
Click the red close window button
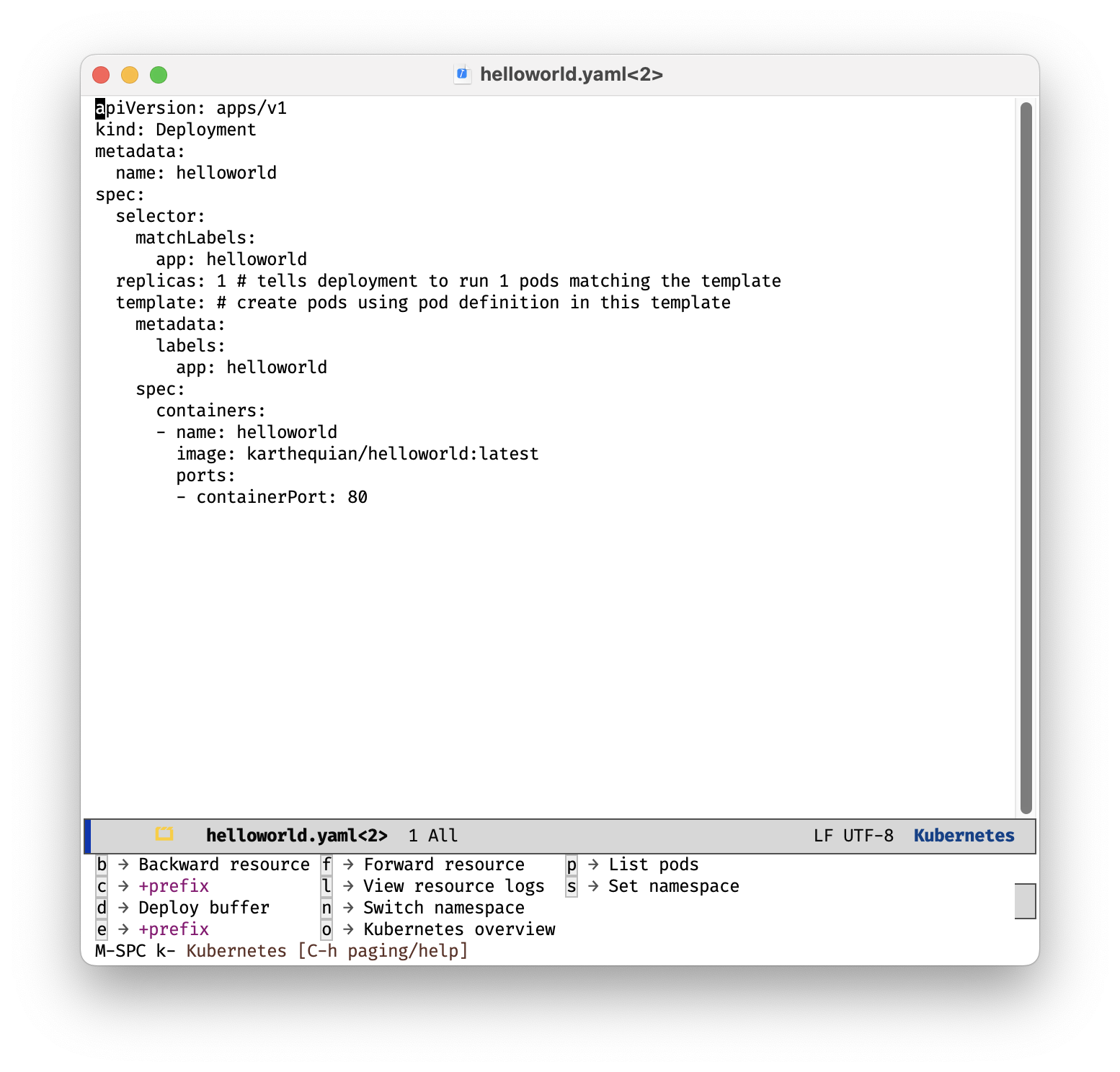click(x=101, y=75)
